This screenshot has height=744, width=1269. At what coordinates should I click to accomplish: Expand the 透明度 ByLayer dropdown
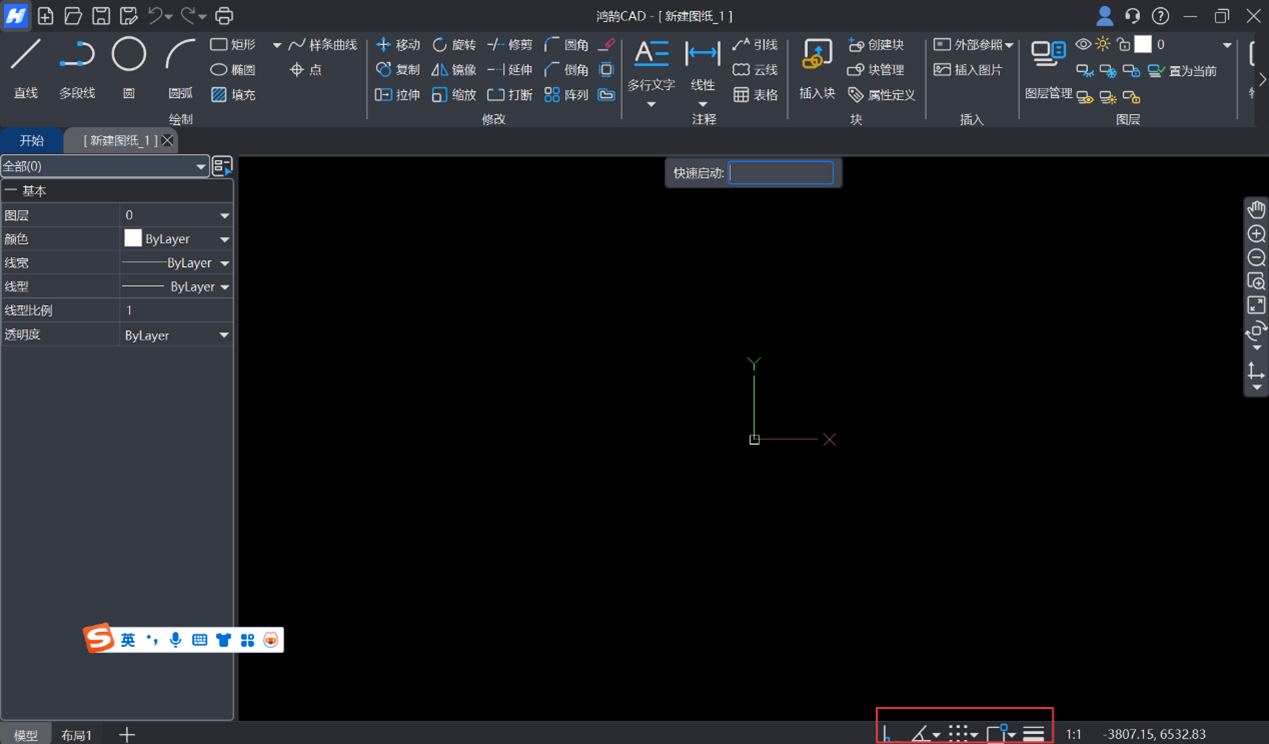[x=224, y=336]
